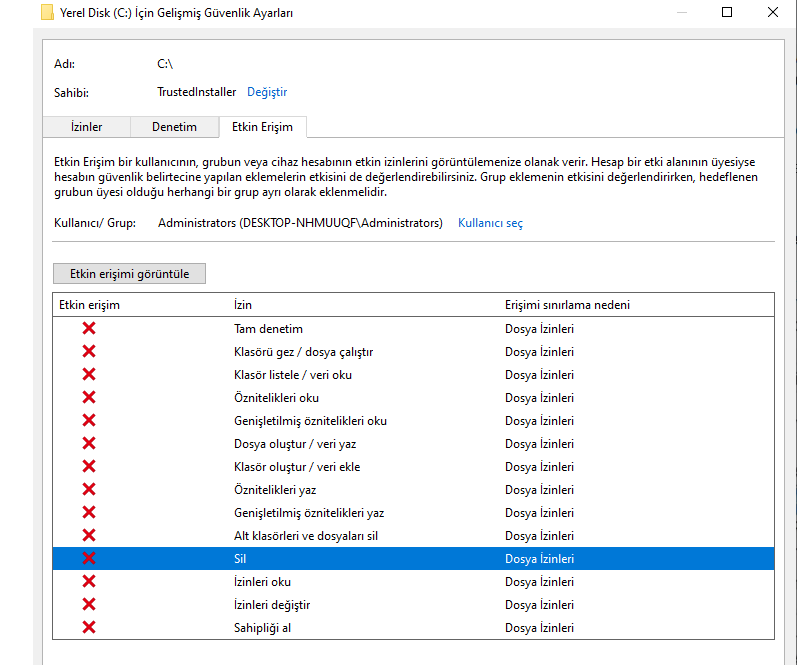800x665 pixels.
Task: Click the folder icon in the title bar
Action: [47, 12]
